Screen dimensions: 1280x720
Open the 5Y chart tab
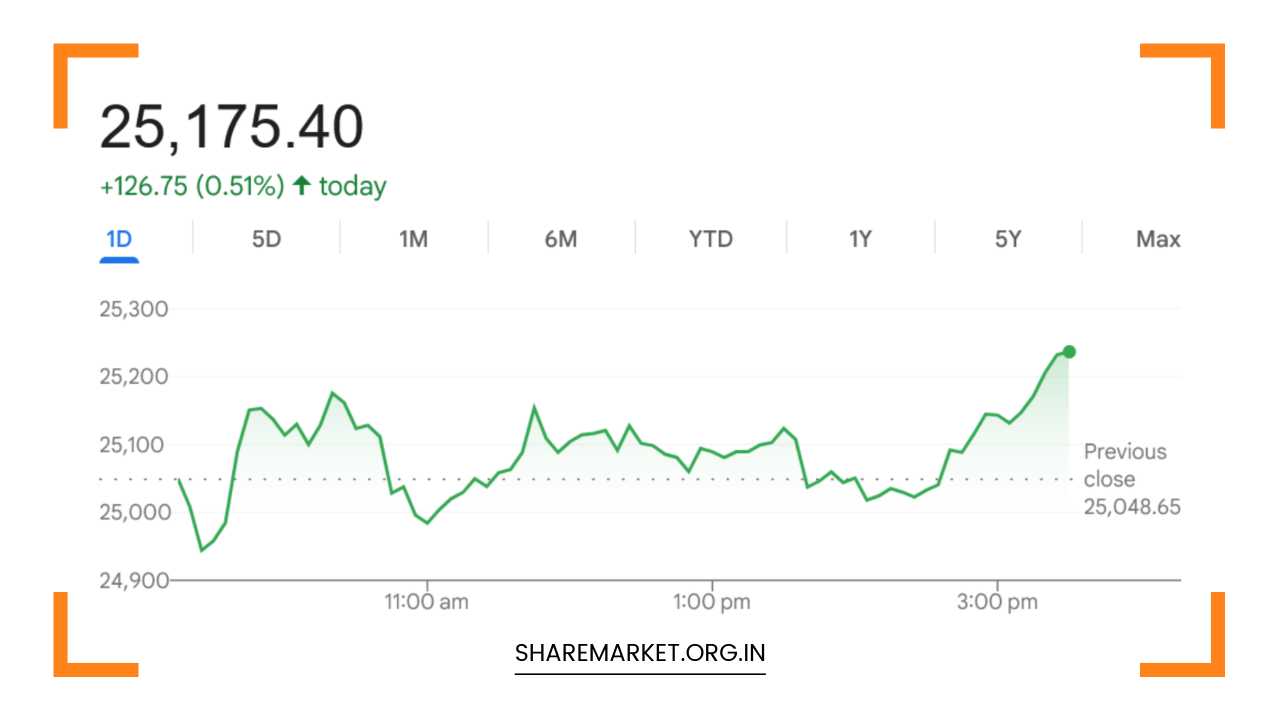point(1005,238)
